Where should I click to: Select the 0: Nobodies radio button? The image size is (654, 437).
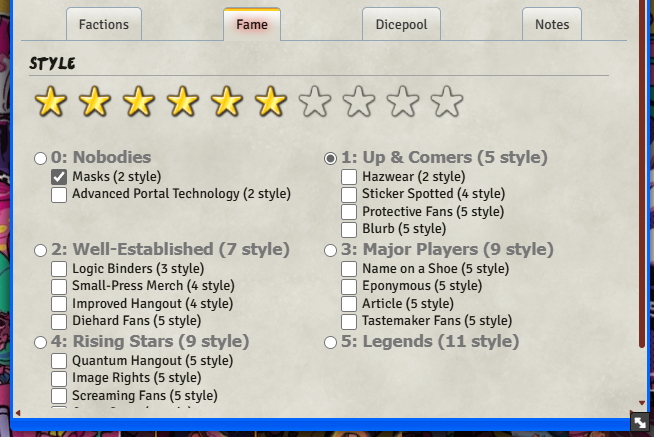pos(40,158)
